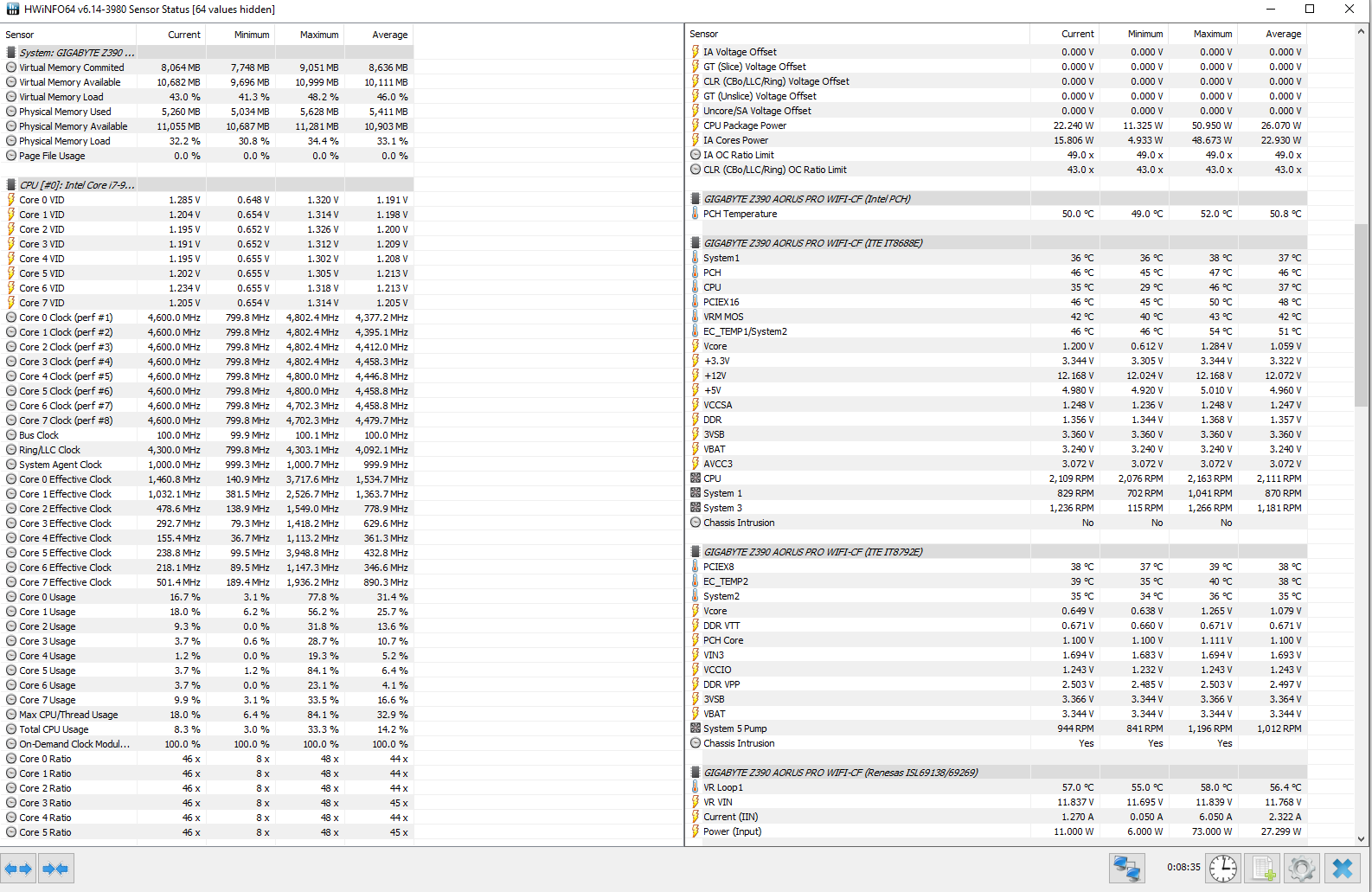The height and width of the screenshot is (892, 1372).
Task: Select the System Agent Clock row label
Action: coord(61,465)
